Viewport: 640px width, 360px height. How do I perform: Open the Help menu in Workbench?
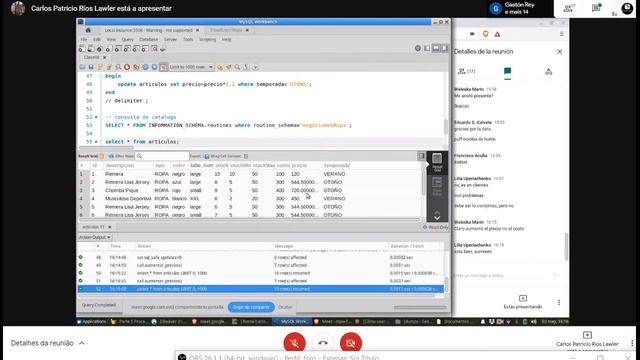(226, 40)
